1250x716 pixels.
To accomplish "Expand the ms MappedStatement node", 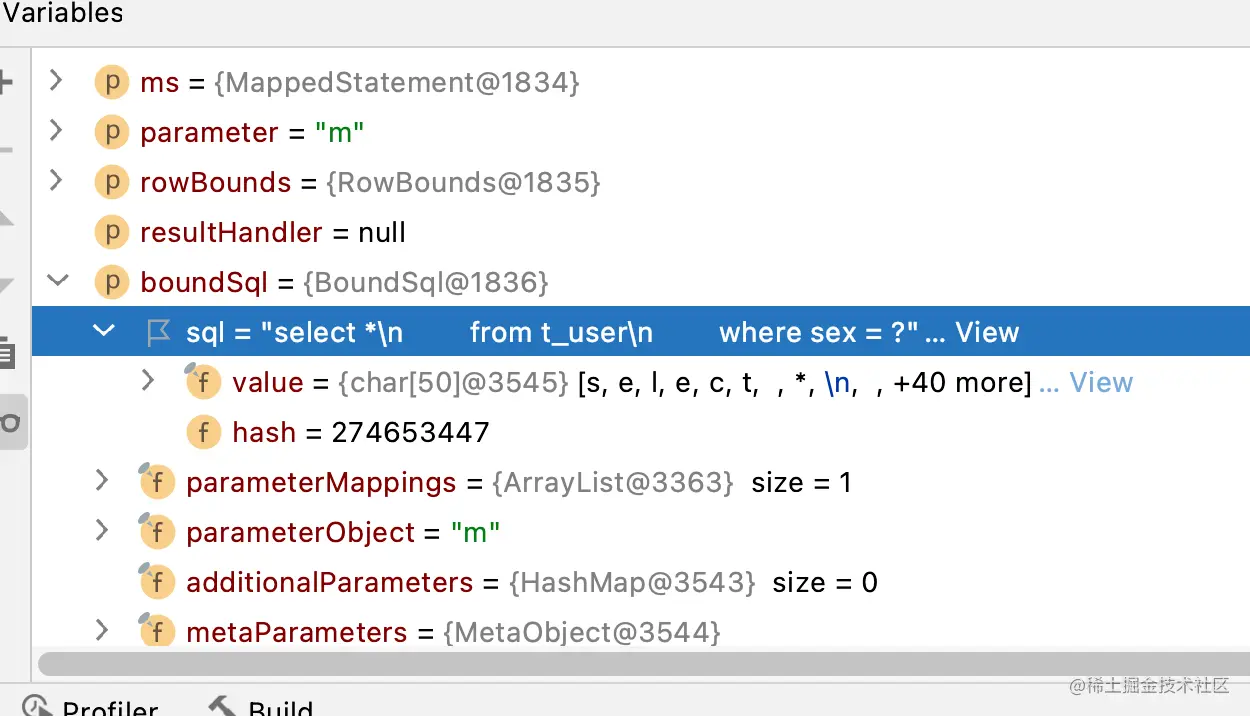I will 56,80.
